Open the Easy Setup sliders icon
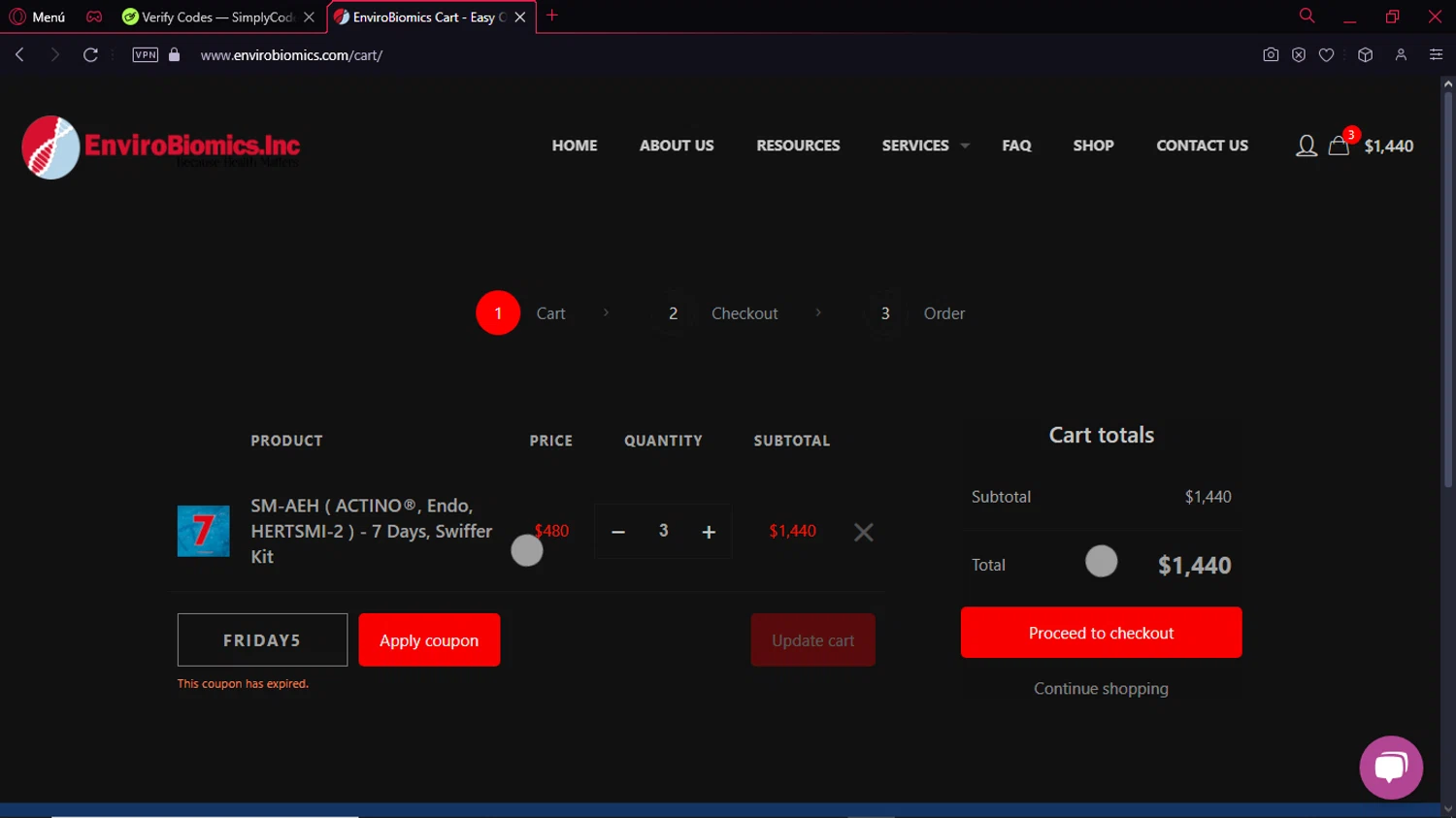1456x818 pixels. click(x=1437, y=55)
